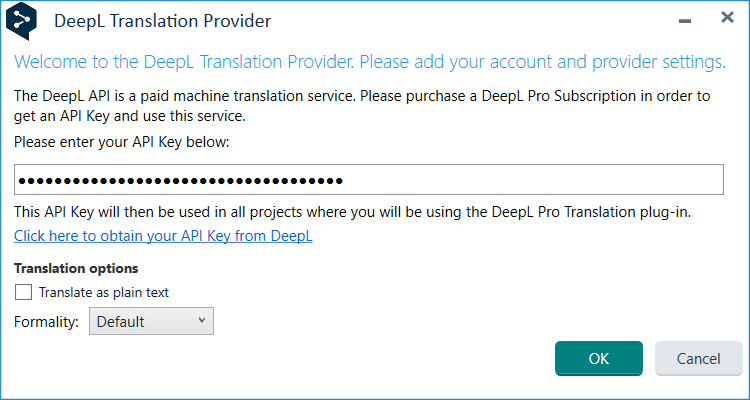
Task: Click the 'Translation options' section heading
Action: click(76, 268)
